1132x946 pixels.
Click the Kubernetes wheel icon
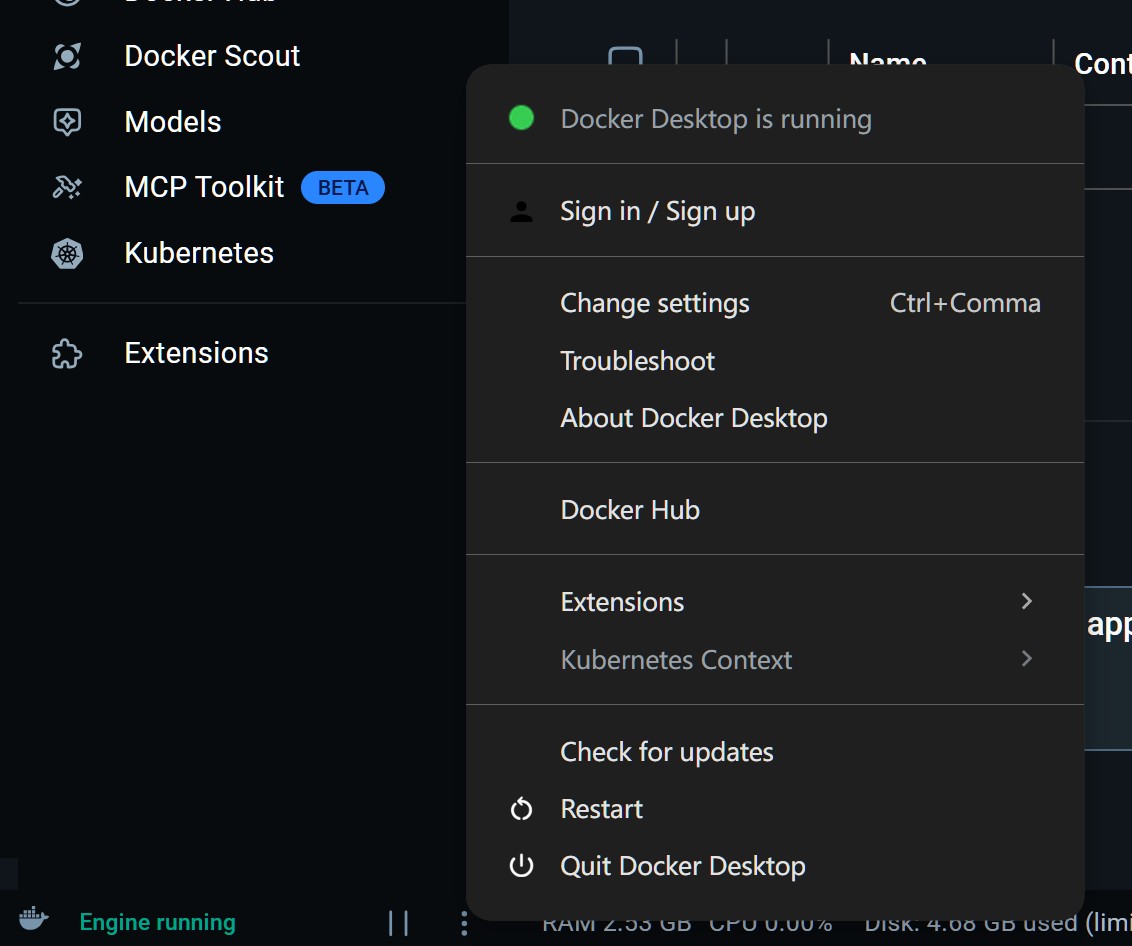[67, 253]
